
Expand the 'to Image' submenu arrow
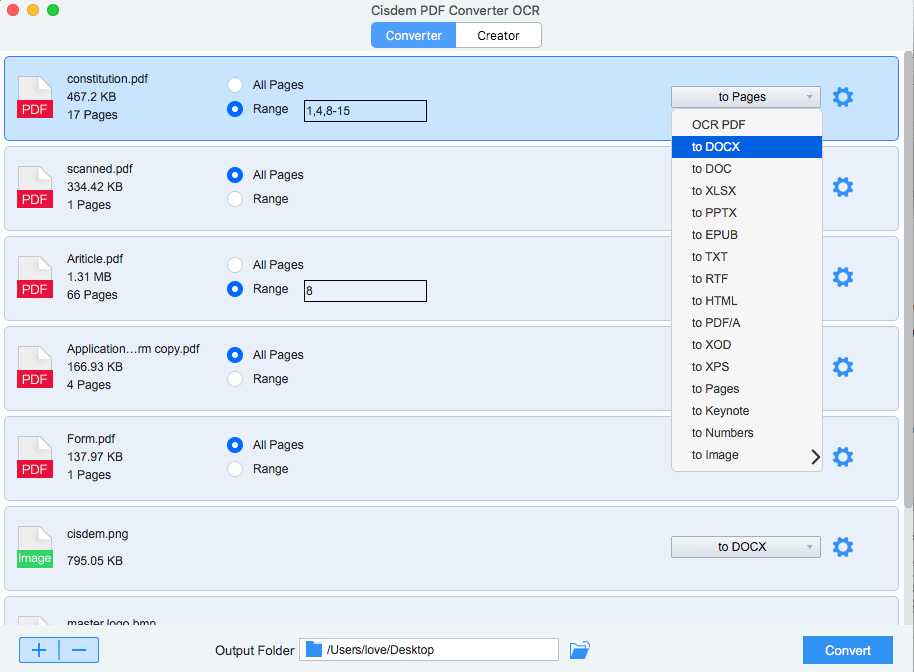(815, 457)
